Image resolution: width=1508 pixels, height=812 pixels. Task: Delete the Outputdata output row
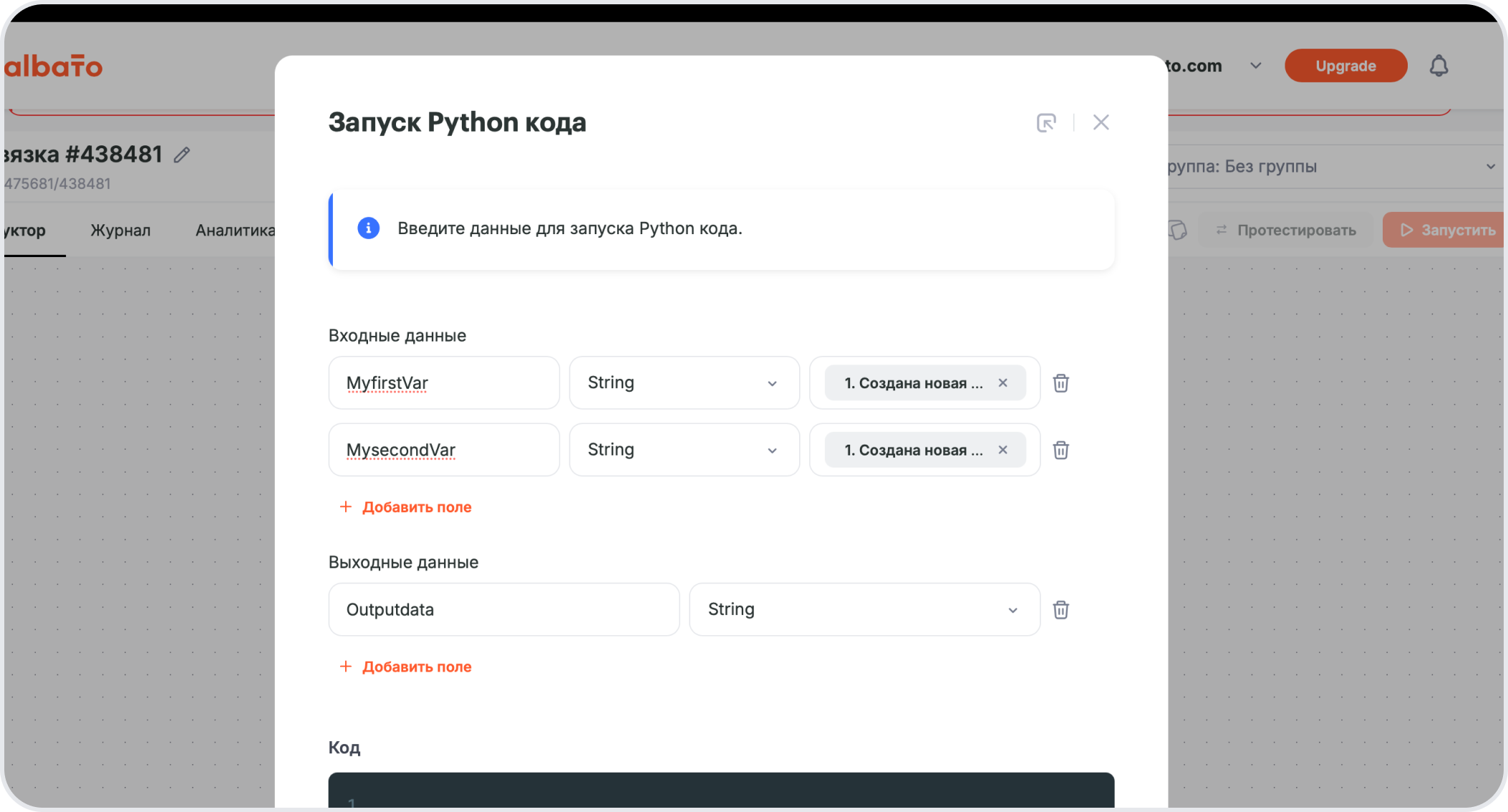point(1060,609)
